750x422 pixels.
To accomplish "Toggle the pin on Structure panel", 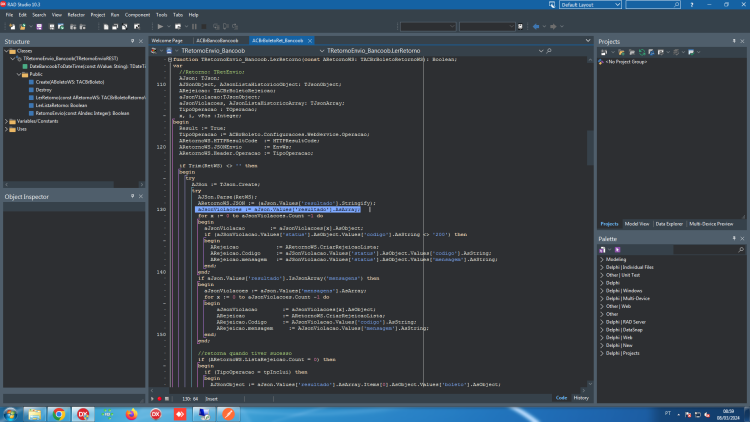I will pyautogui.click(x=132, y=42).
